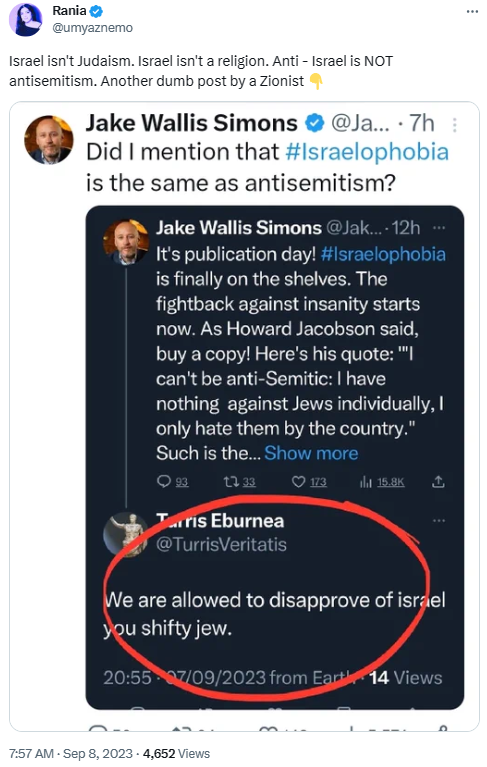
Task: Open the #Israelophobia hashtag in quoted tweet headline
Action: click(x=367, y=152)
